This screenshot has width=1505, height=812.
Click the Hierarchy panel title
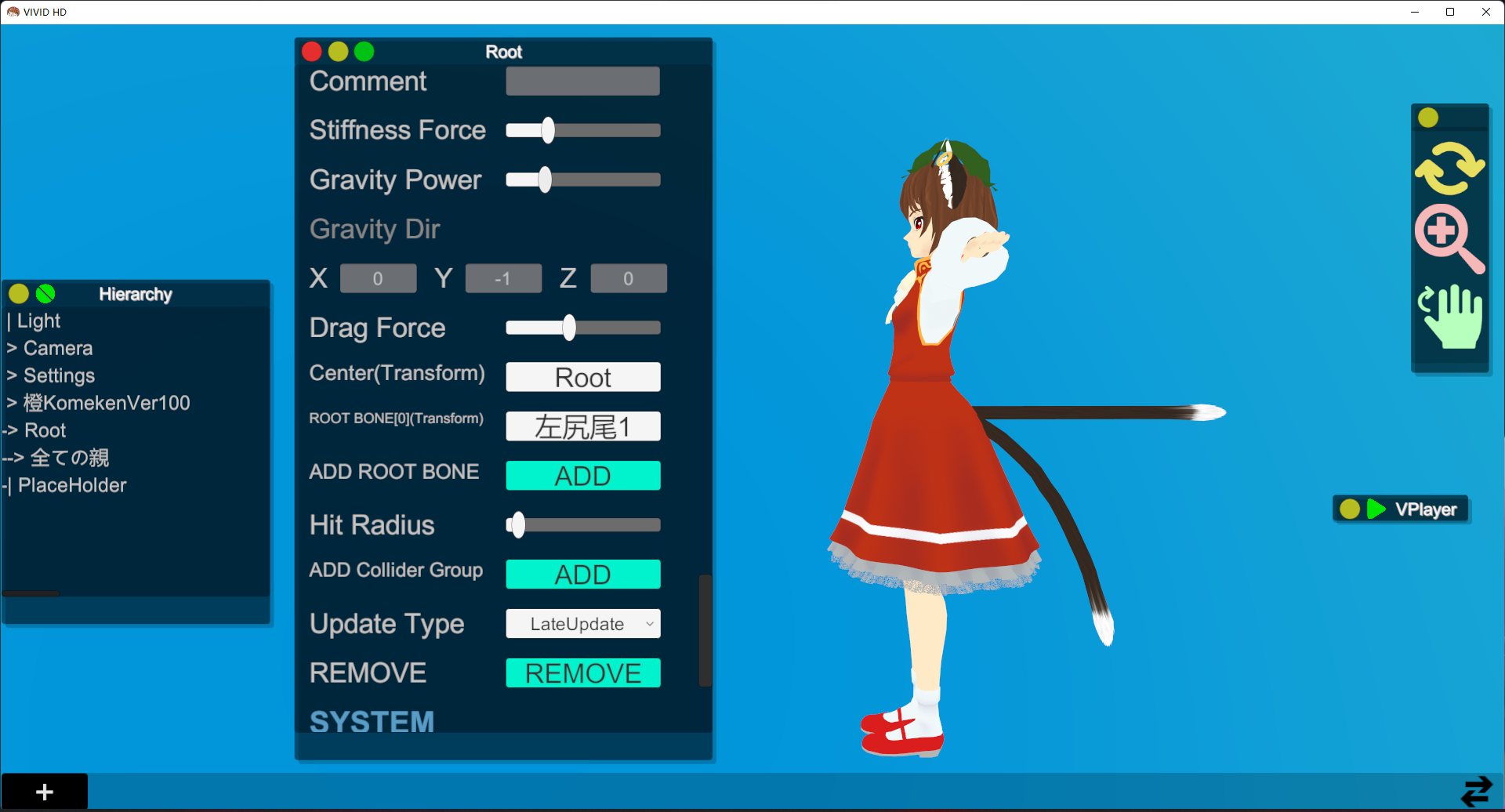[x=136, y=294]
